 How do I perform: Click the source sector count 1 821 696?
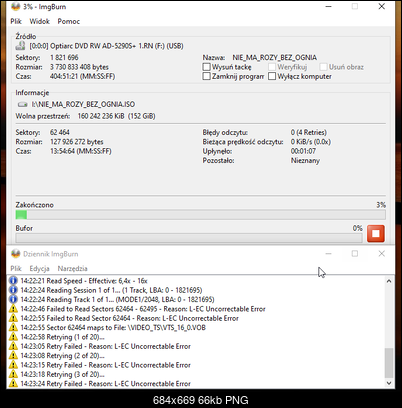pyautogui.click(x=64, y=57)
